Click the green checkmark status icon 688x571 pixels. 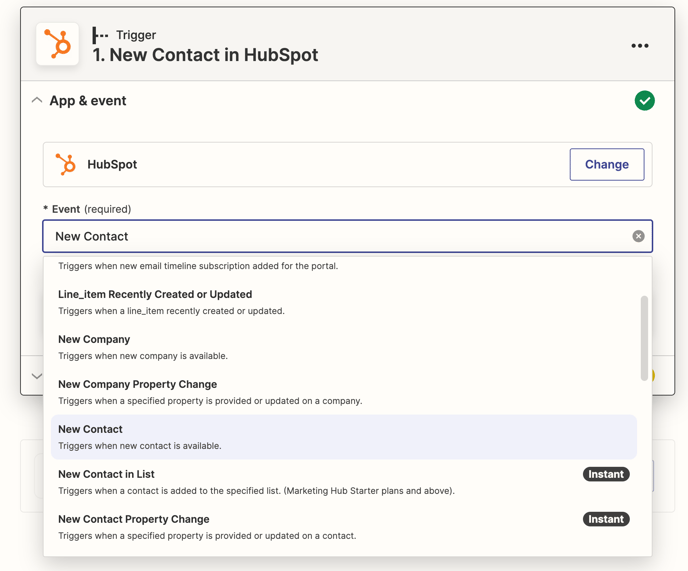645,101
